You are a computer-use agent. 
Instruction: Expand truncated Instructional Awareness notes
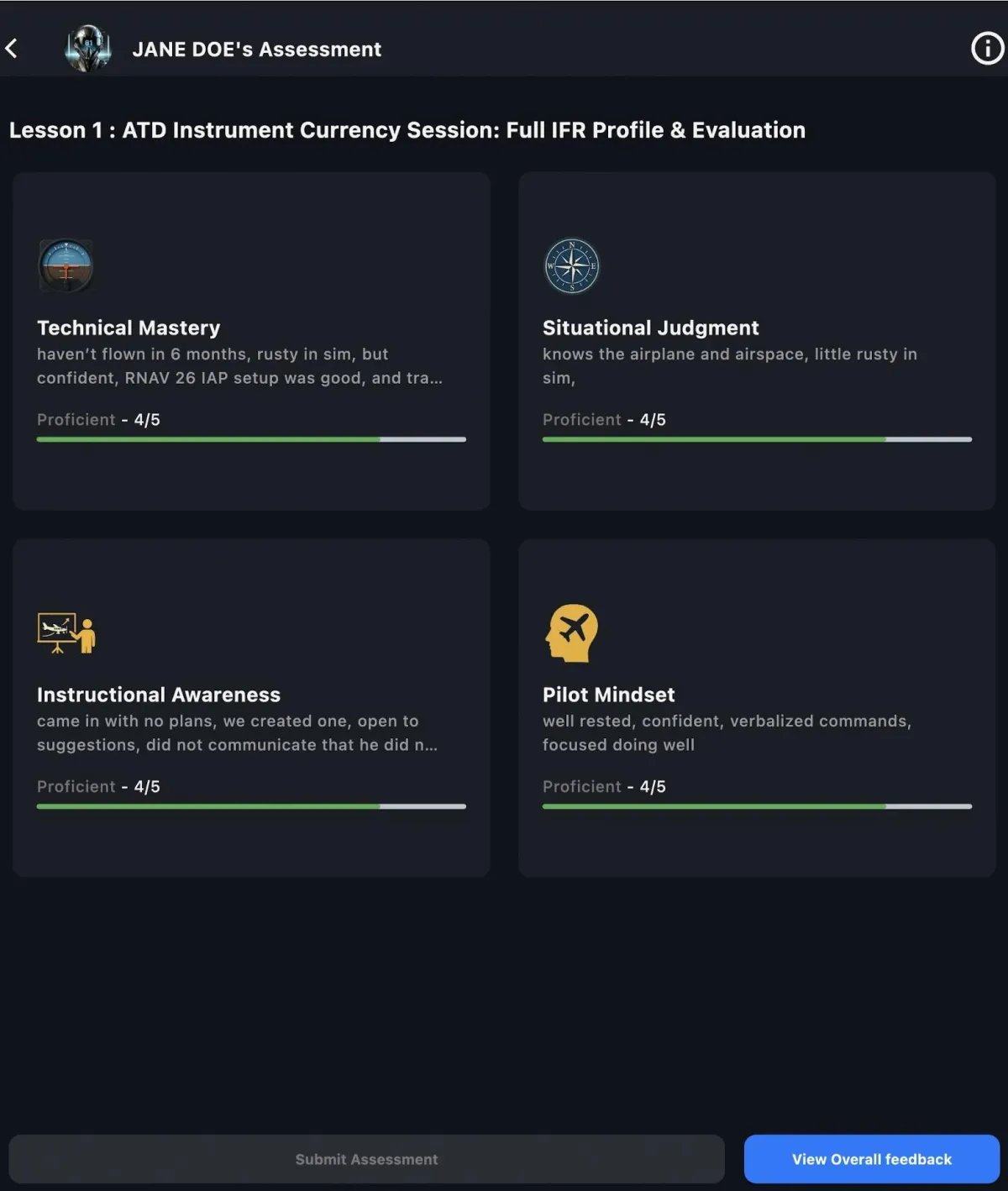pyautogui.click(x=237, y=733)
